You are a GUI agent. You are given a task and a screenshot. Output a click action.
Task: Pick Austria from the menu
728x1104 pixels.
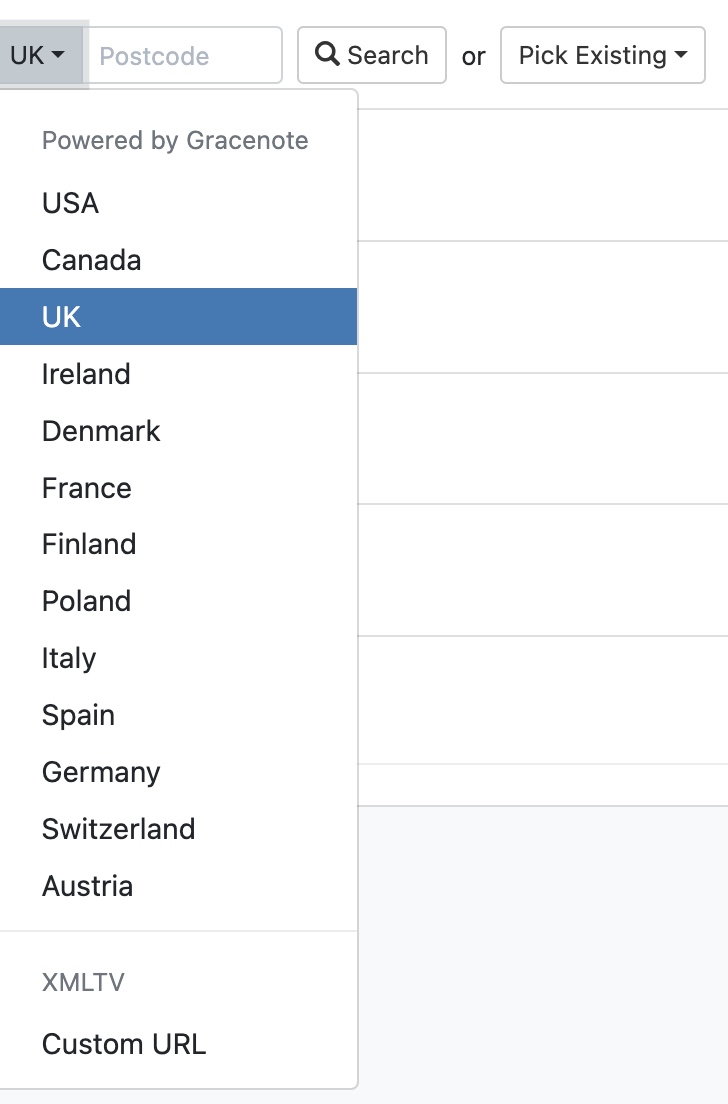87,886
